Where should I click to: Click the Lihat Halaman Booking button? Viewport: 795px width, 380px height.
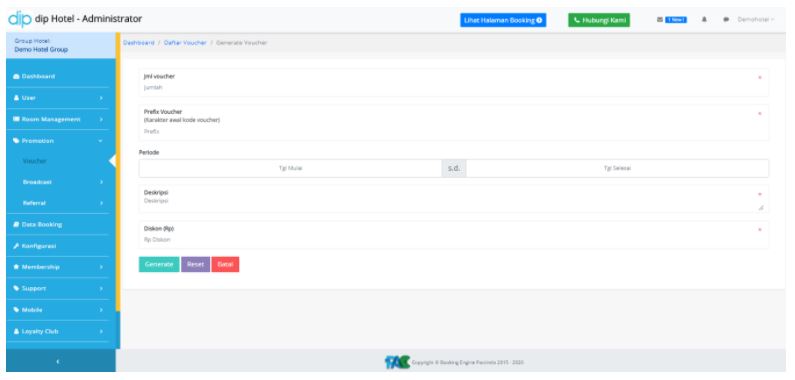tap(503, 20)
